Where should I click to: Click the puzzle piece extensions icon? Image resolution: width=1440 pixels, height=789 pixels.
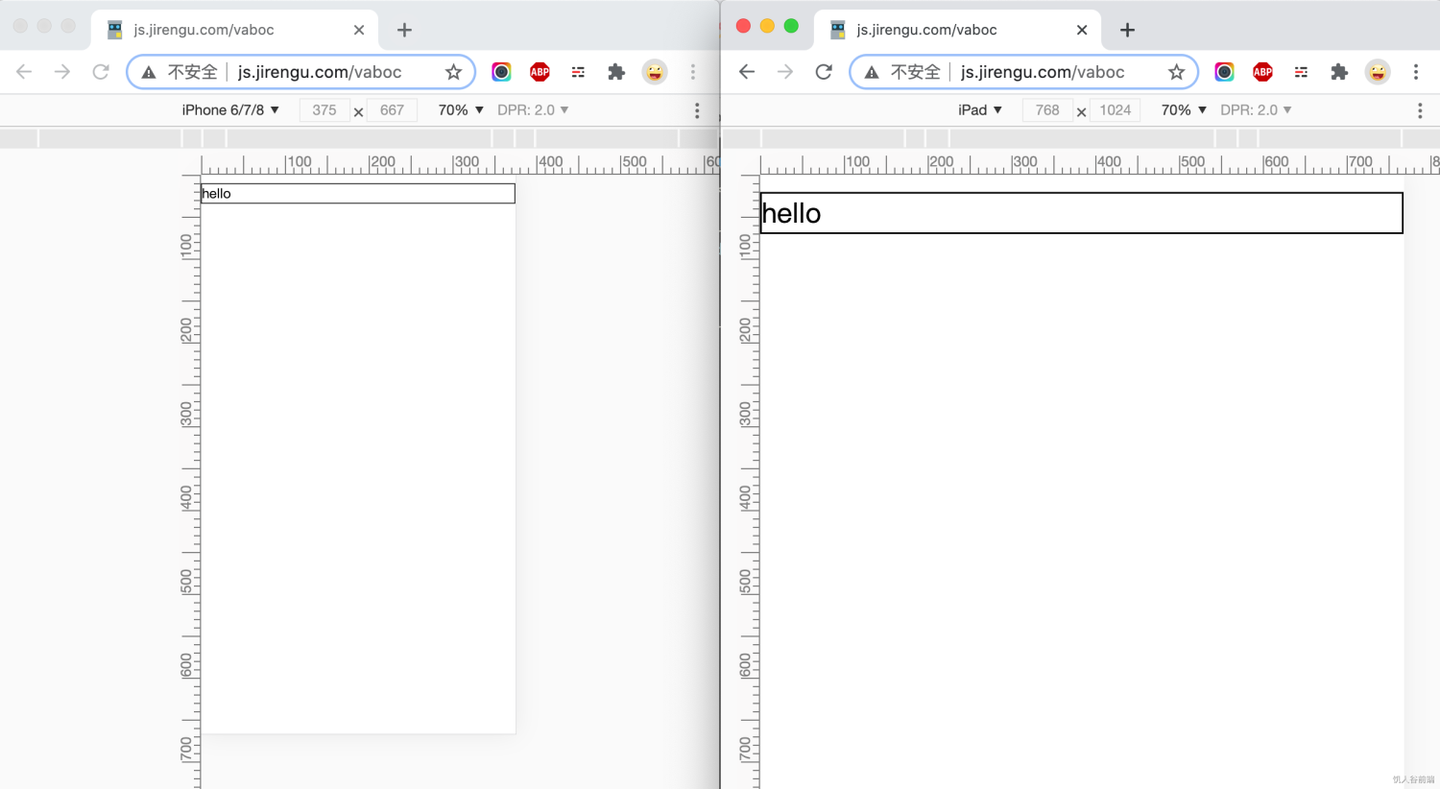pos(616,71)
